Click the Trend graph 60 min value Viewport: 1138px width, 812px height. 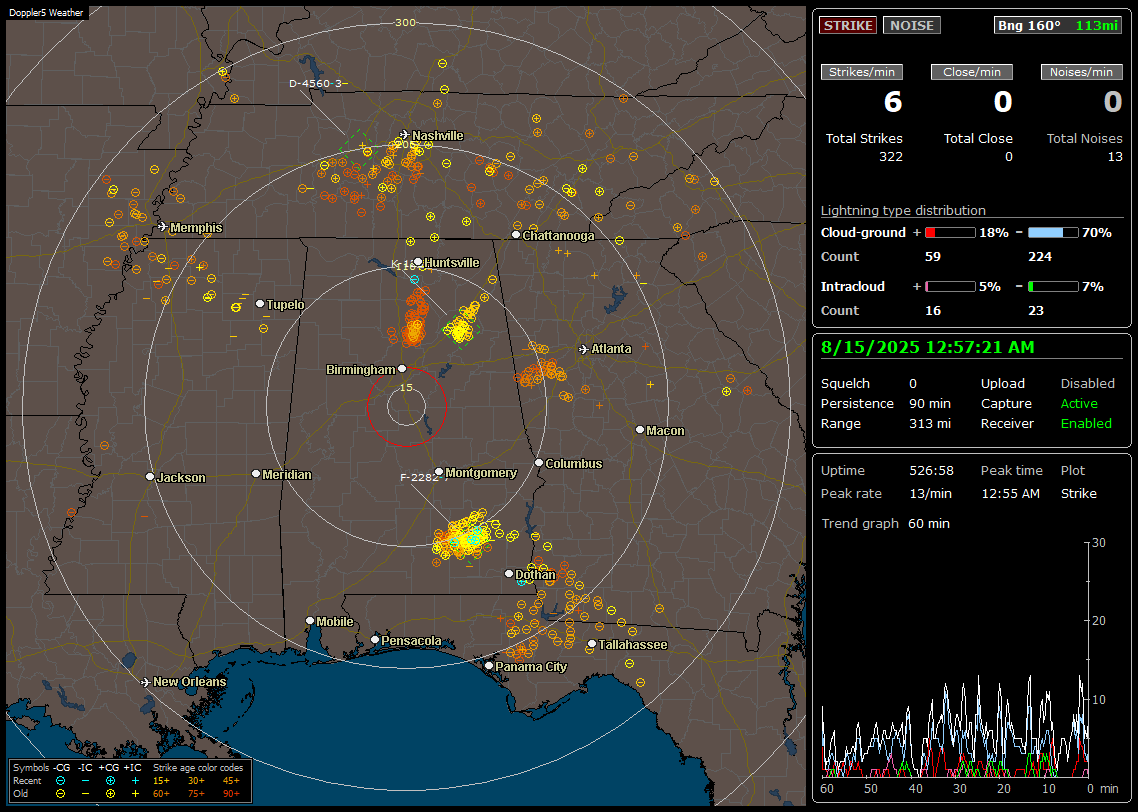[x=928, y=524]
